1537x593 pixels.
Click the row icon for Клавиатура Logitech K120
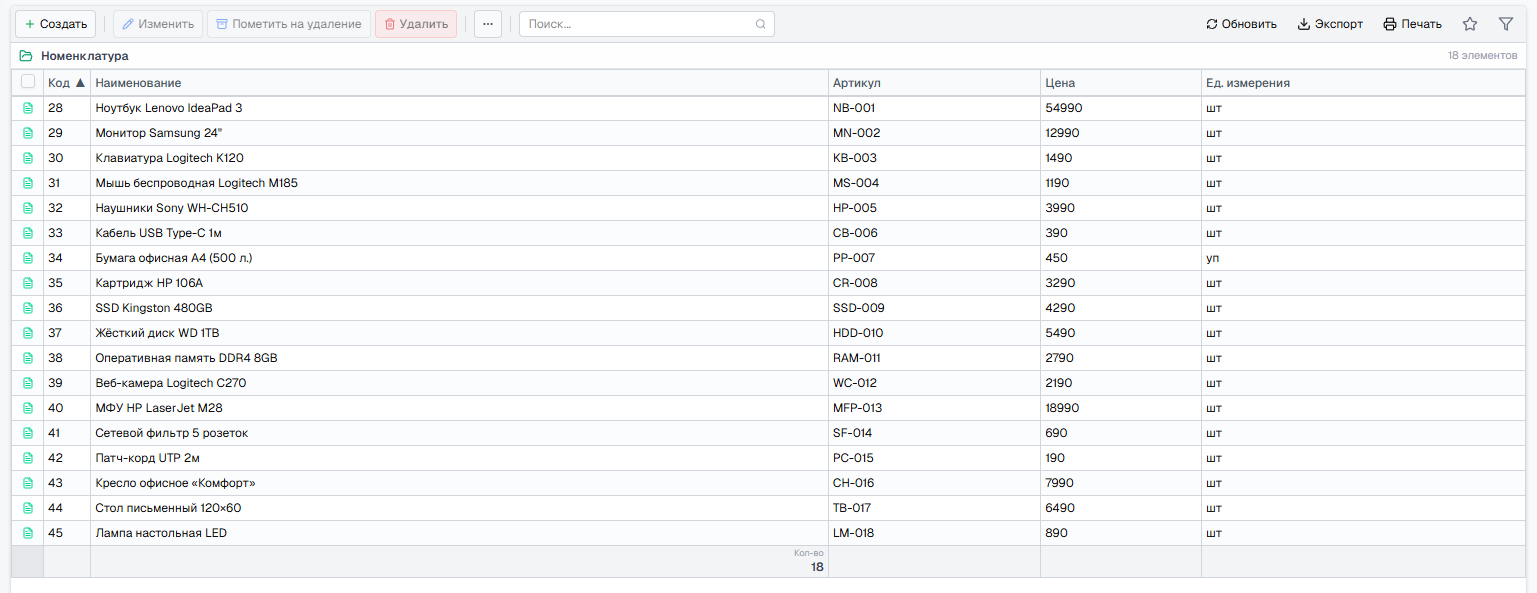pos(28,158)
